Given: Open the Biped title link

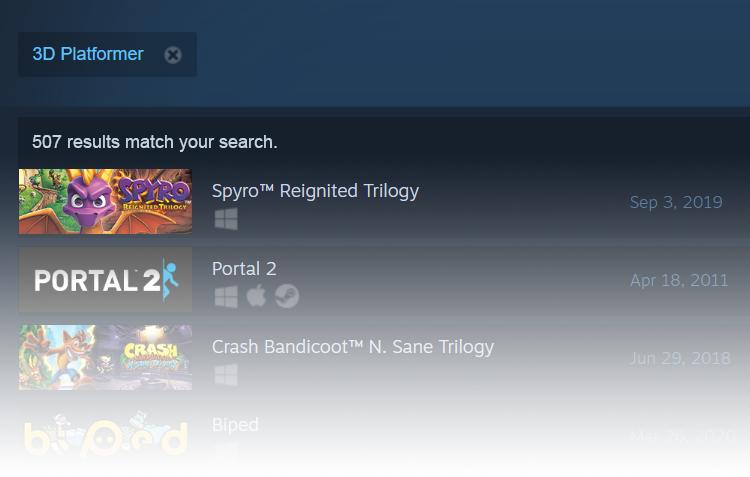Looking at the screenshot, I should point(235,425).
